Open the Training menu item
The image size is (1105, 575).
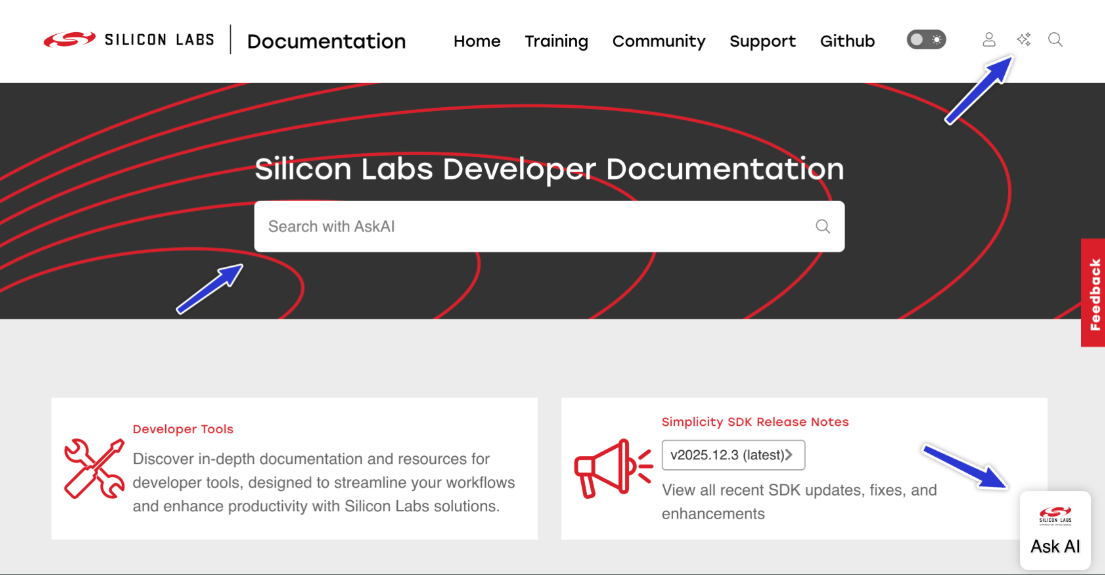[556, 41]
